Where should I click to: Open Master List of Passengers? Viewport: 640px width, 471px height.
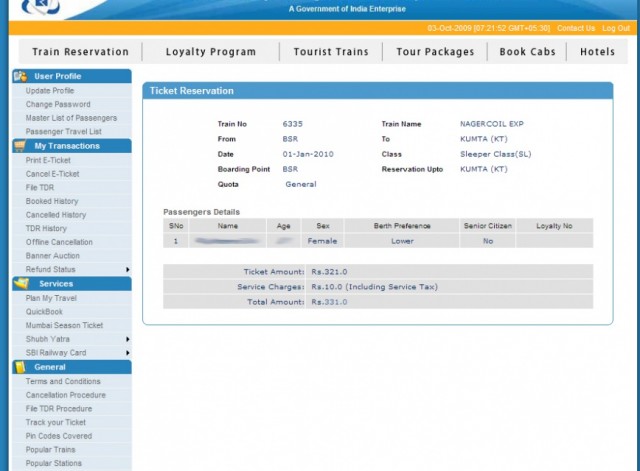pyautogui.click(x=71, y=118)
